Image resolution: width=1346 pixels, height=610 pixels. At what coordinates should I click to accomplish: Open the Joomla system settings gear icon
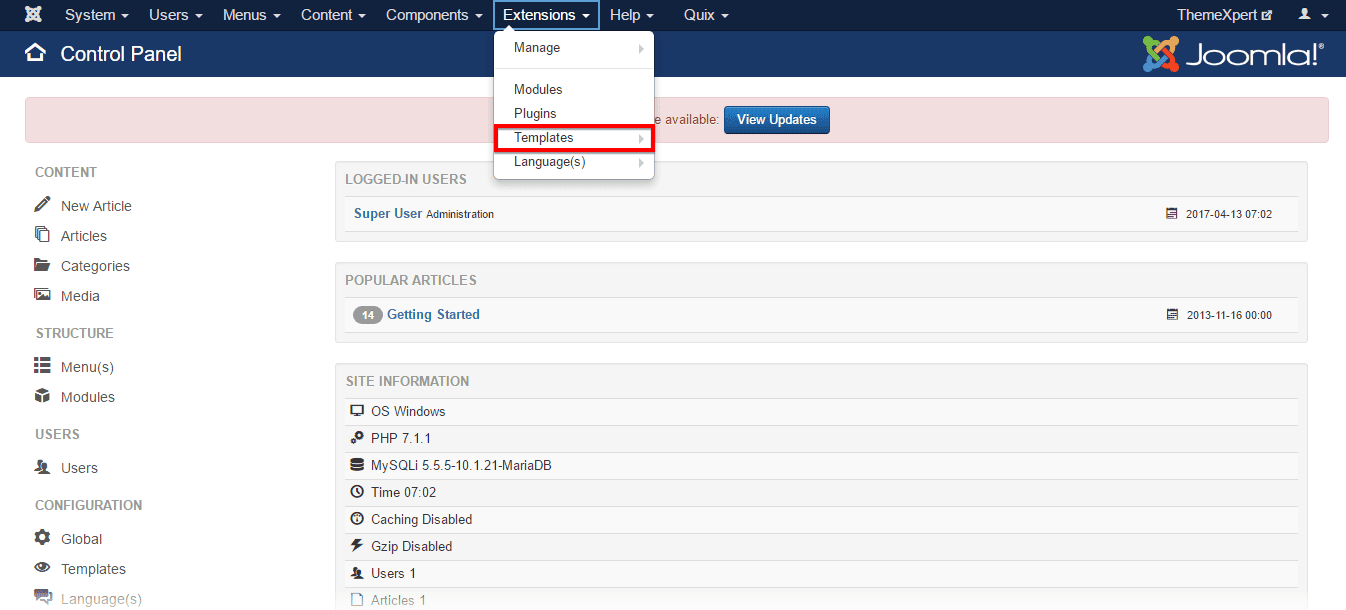pos(33,14)
